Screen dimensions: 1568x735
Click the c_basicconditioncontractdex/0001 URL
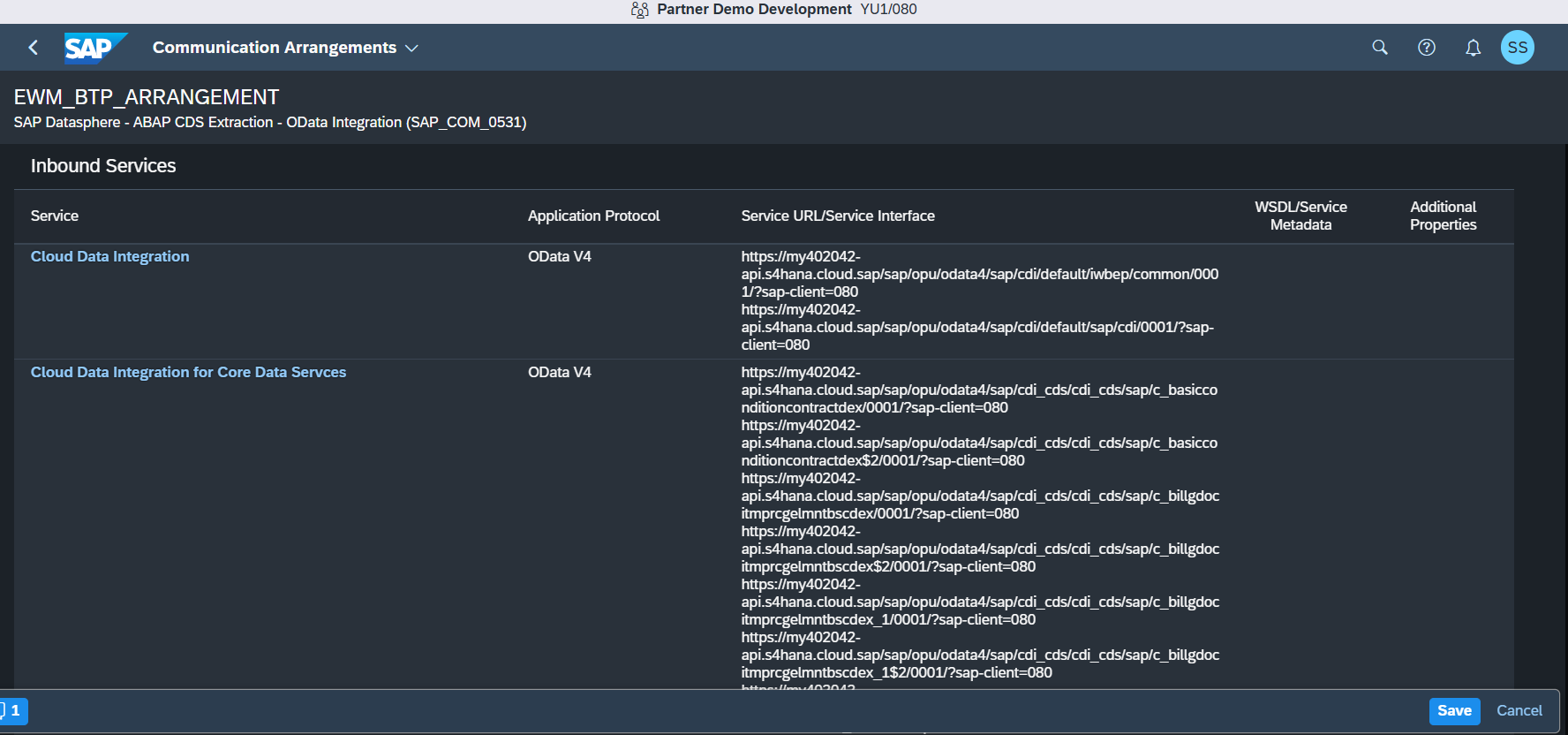(979, 390)
